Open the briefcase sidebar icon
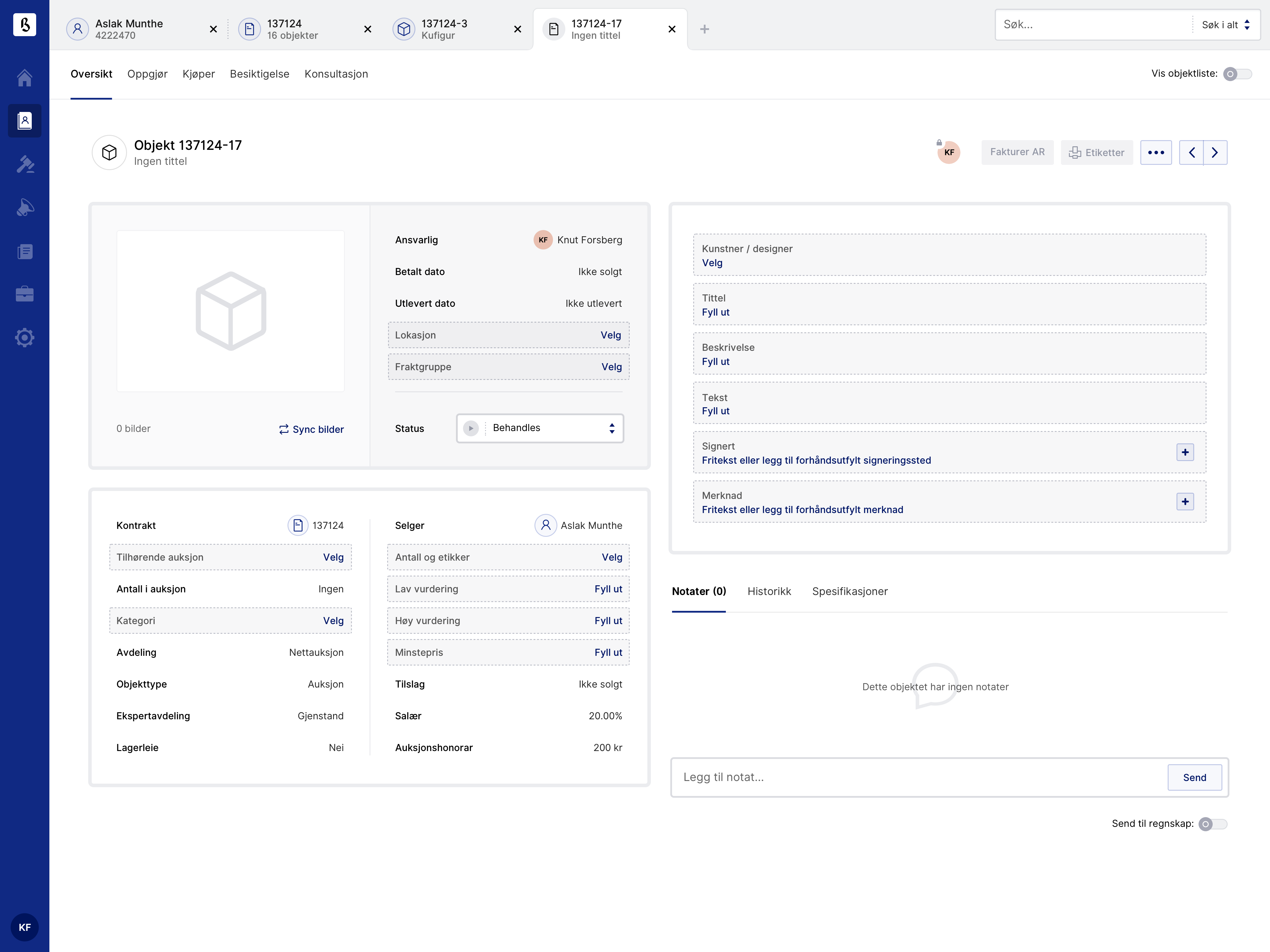The image size is (1270, 952). [x=24, y=294]
